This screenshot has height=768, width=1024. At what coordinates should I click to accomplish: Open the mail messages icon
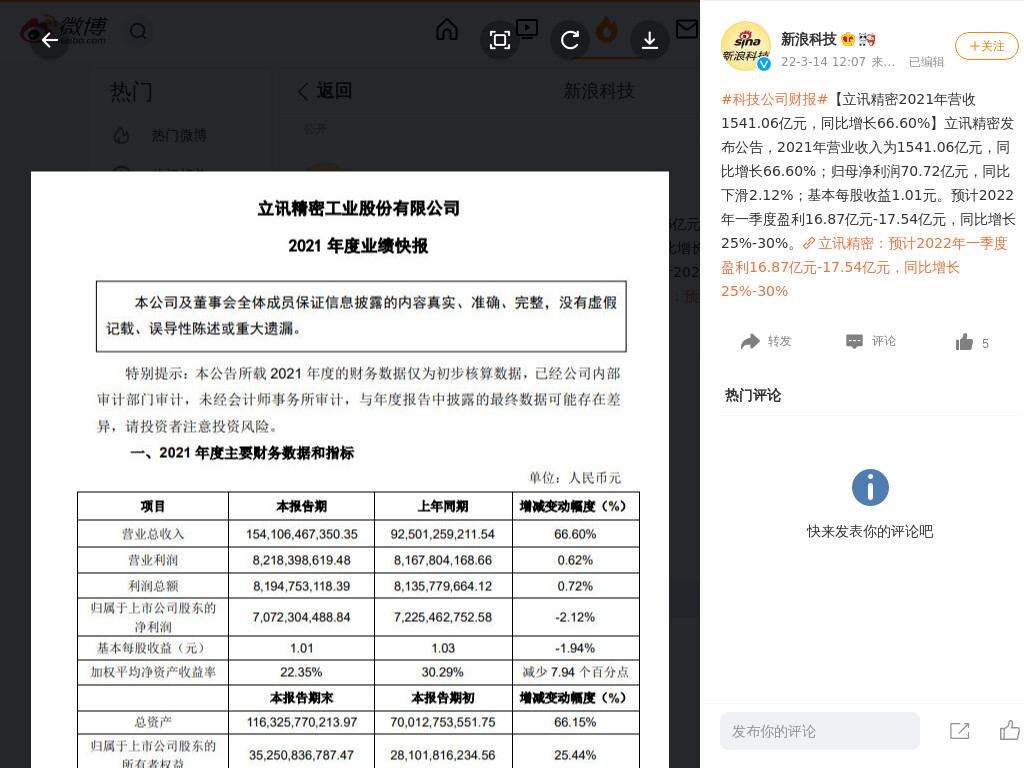click(687, 29)
